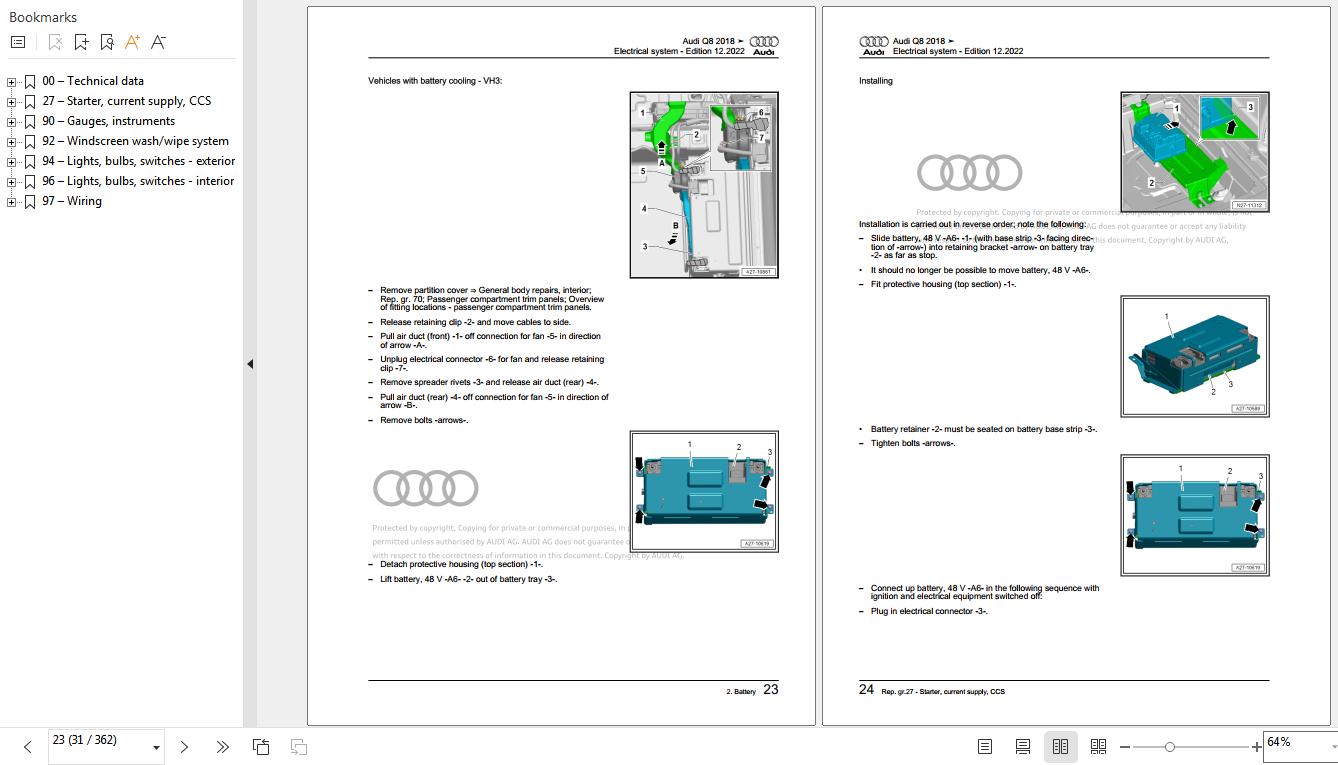Click the 'Installing' heading on page 24
Image resolution: width=1338 pixels, height=765 pixels.
[876, 81]
